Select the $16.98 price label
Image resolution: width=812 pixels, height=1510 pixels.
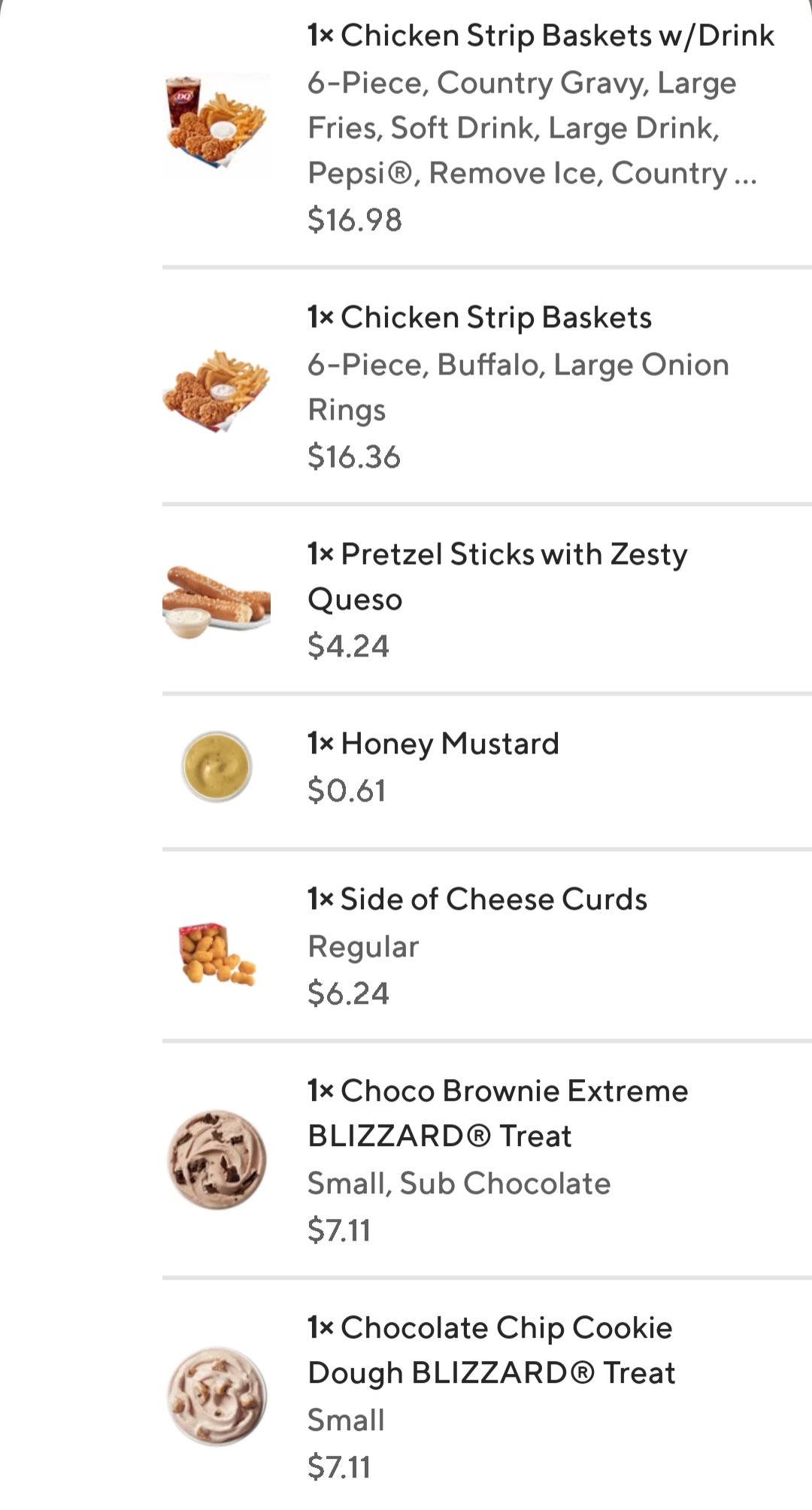(355, 220)
